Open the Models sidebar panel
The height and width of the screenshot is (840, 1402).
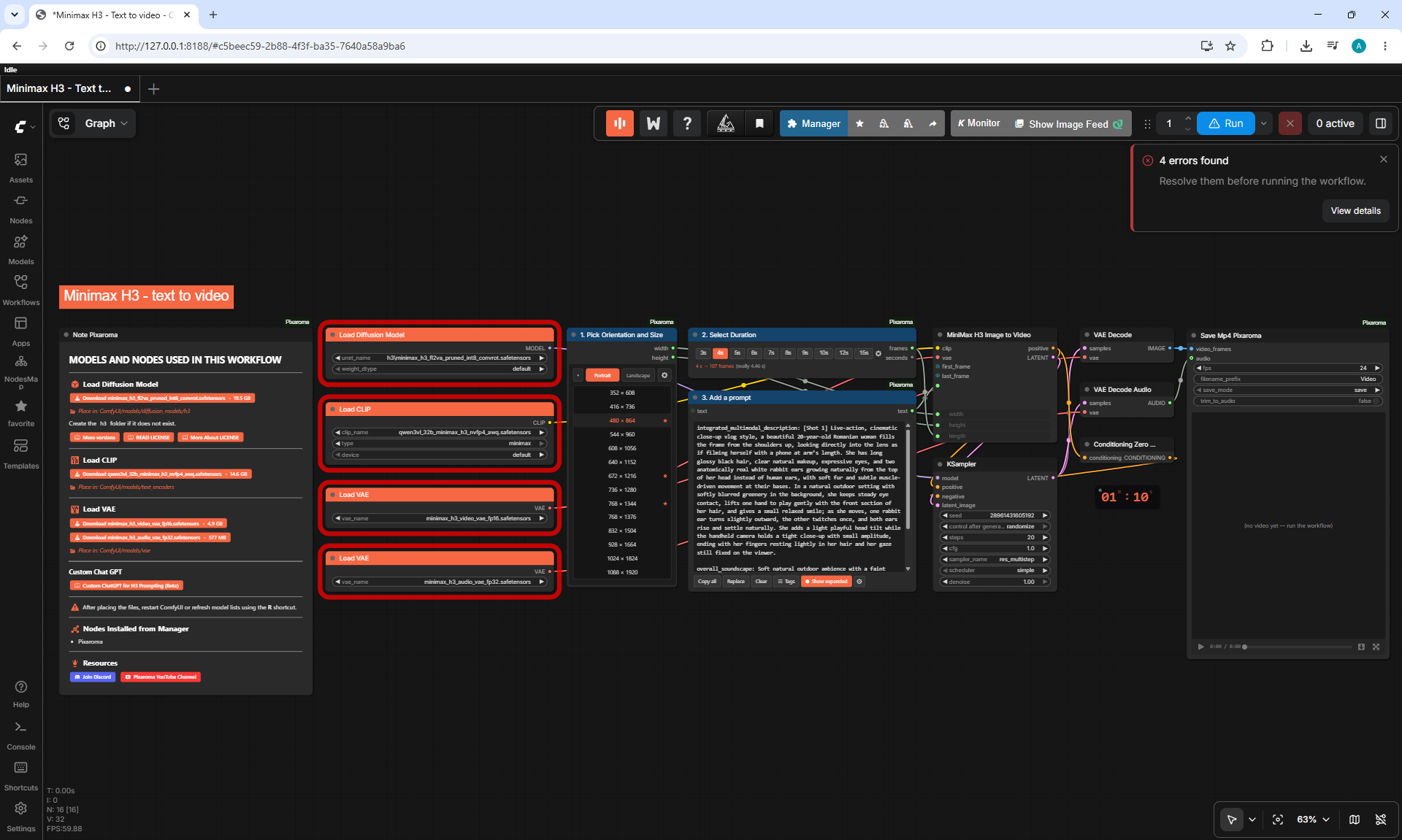click(x=20, y=249)
